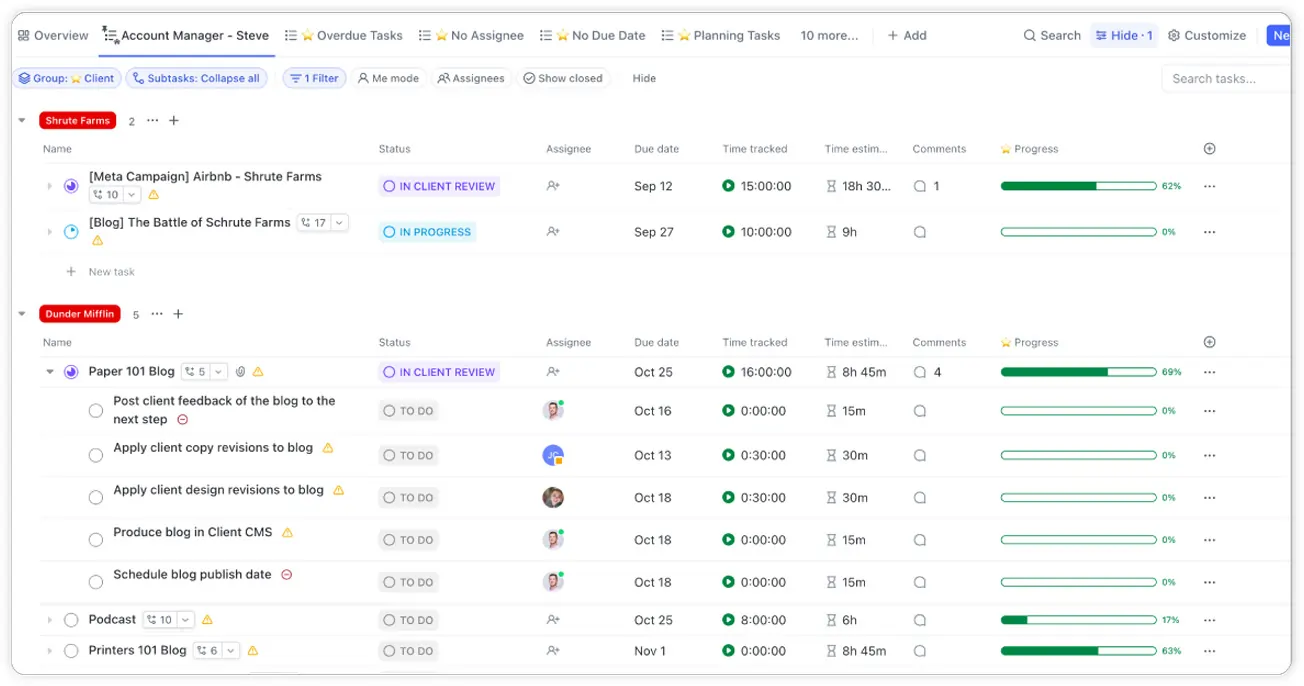Click time estimate hourglass for Podcast

(x=831, y=620)
